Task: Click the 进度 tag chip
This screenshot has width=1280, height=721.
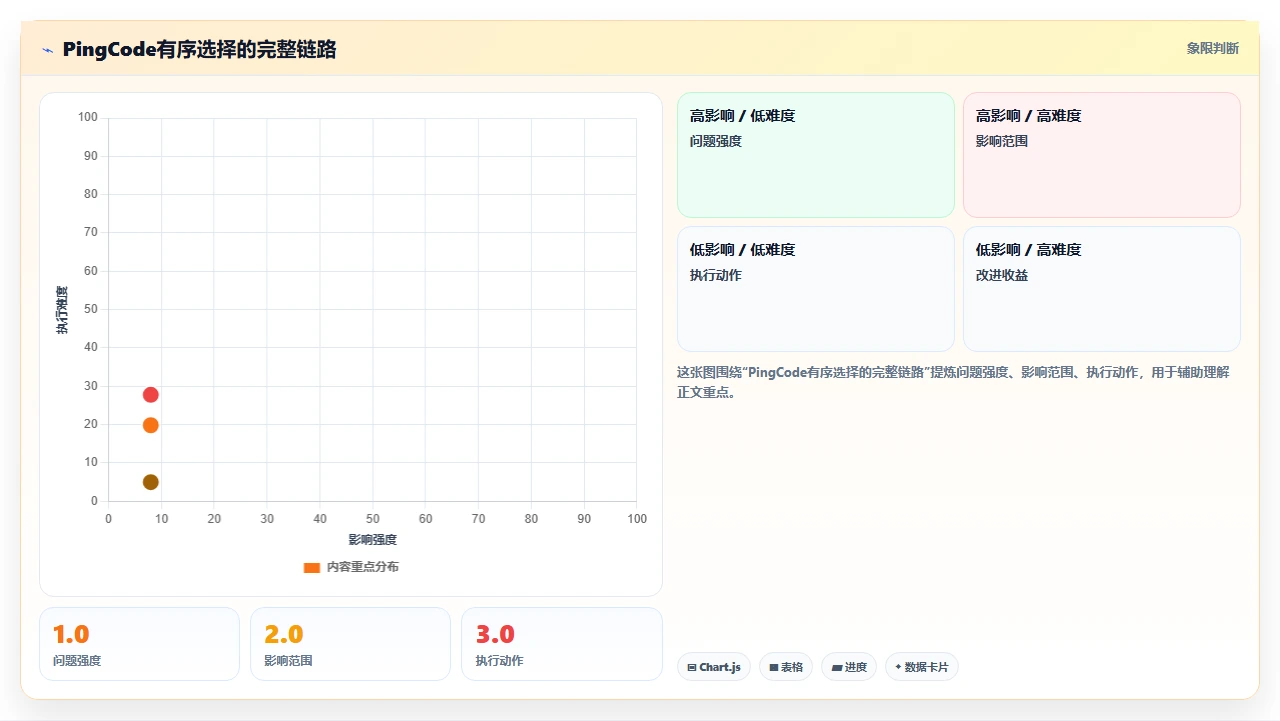Action: 849,667
